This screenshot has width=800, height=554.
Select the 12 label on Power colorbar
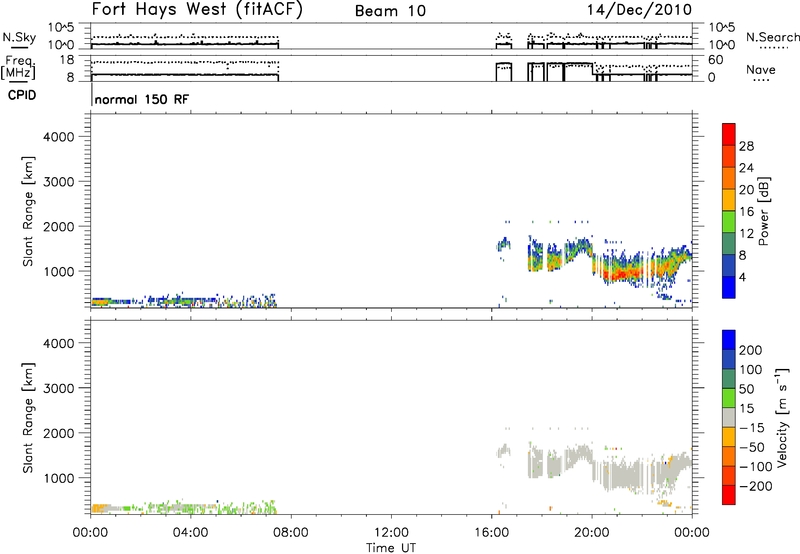coord(746,233)
